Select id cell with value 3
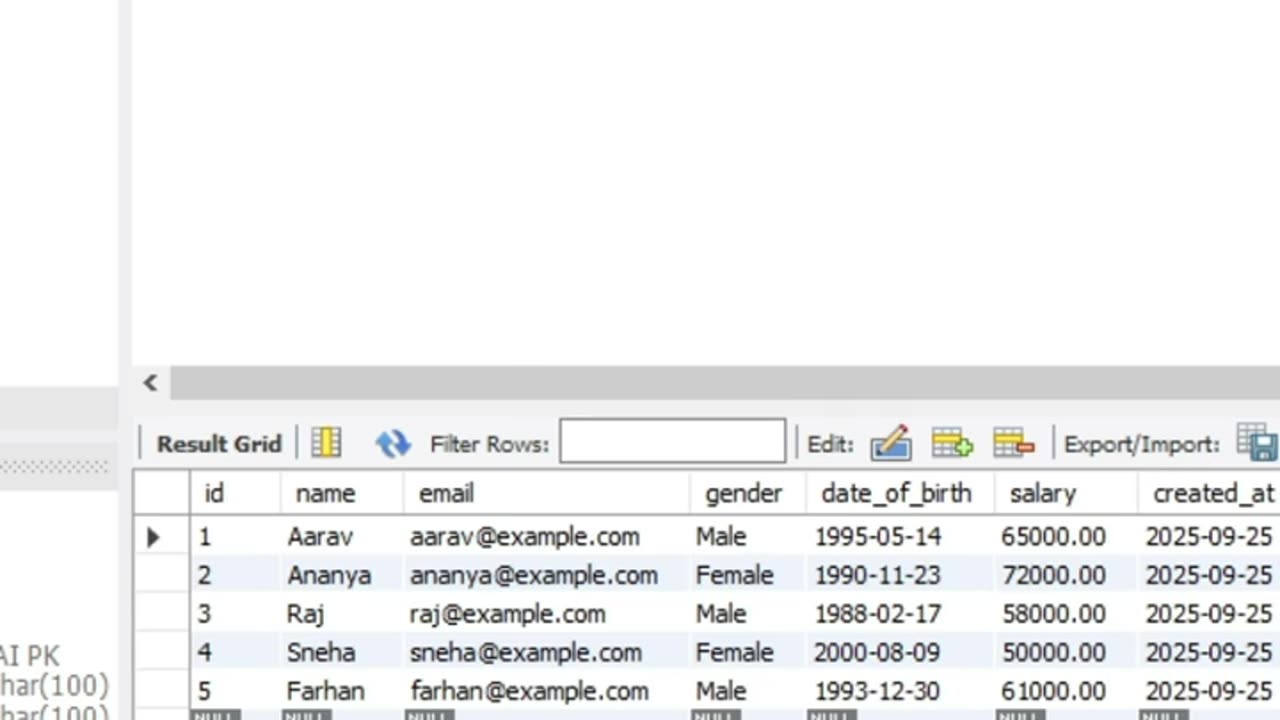The width and height of the screenshot is (1280, 720). tap(234, 614)
